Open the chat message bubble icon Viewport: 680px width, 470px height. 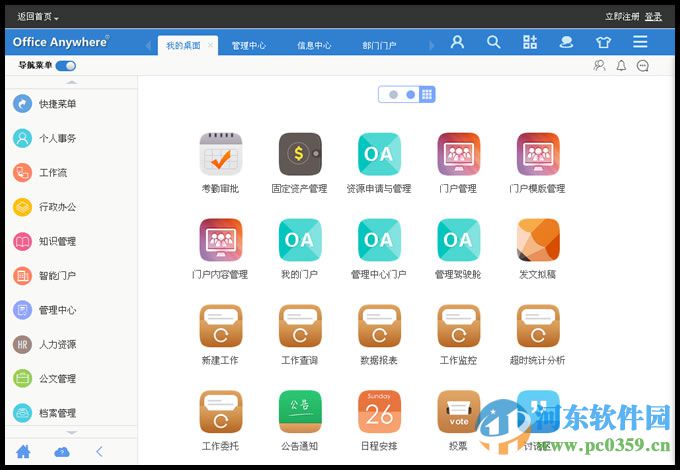pyautogui.click(x=642, y=65)
